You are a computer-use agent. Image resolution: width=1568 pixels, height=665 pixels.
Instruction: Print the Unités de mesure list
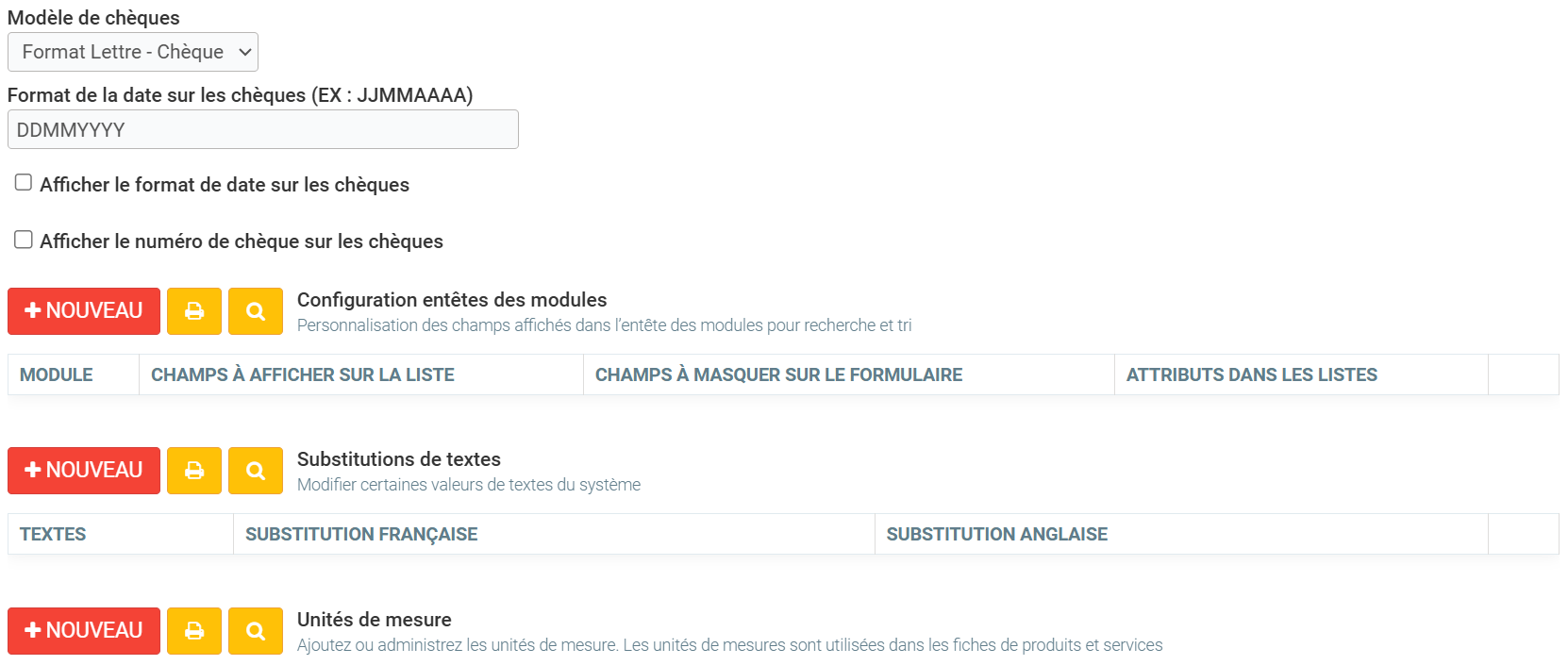(x=194, y=631)
